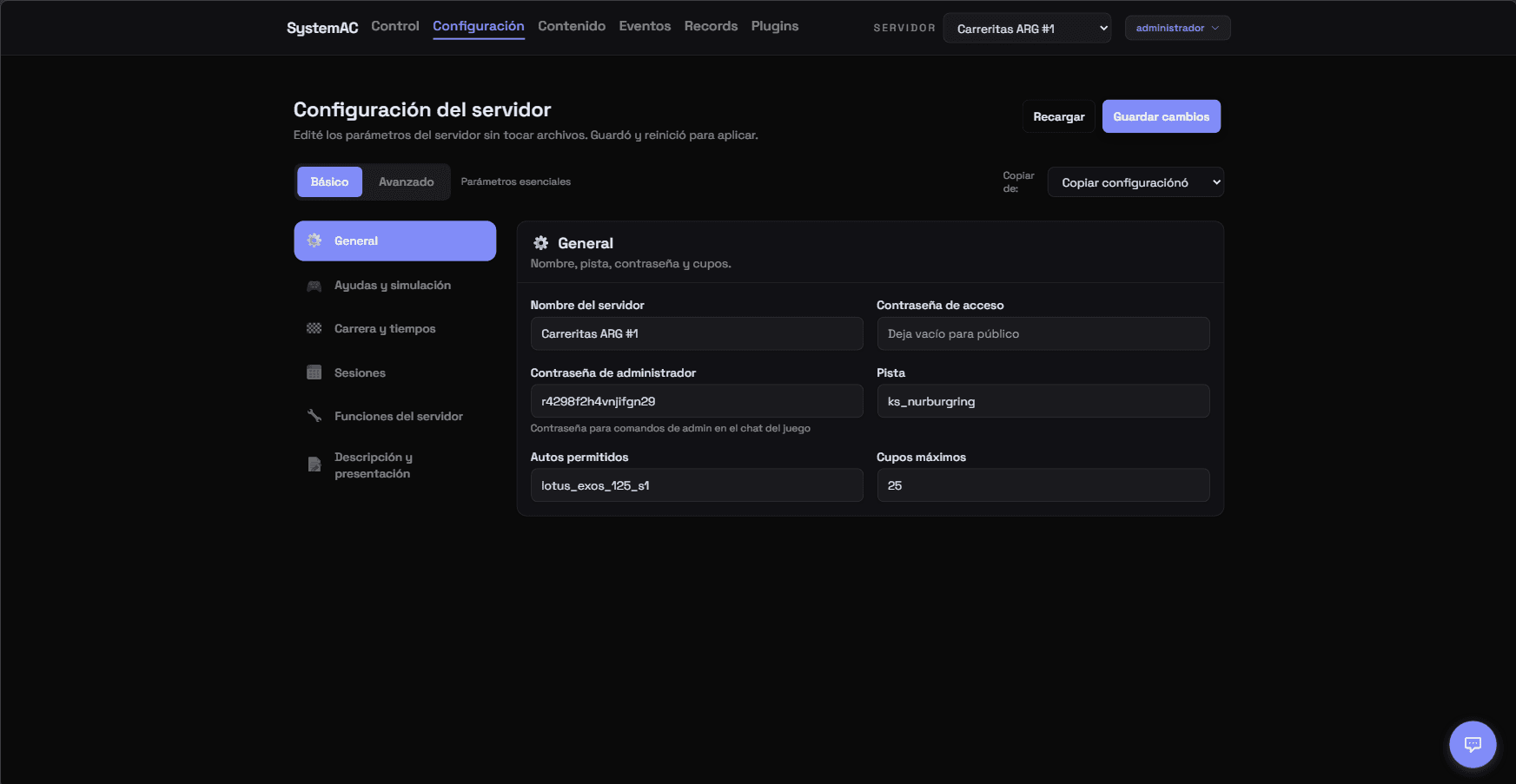Select Funciones del servidor in the sidebar
The width and height of the screenshot is (1516, 784).
[394, 416]
